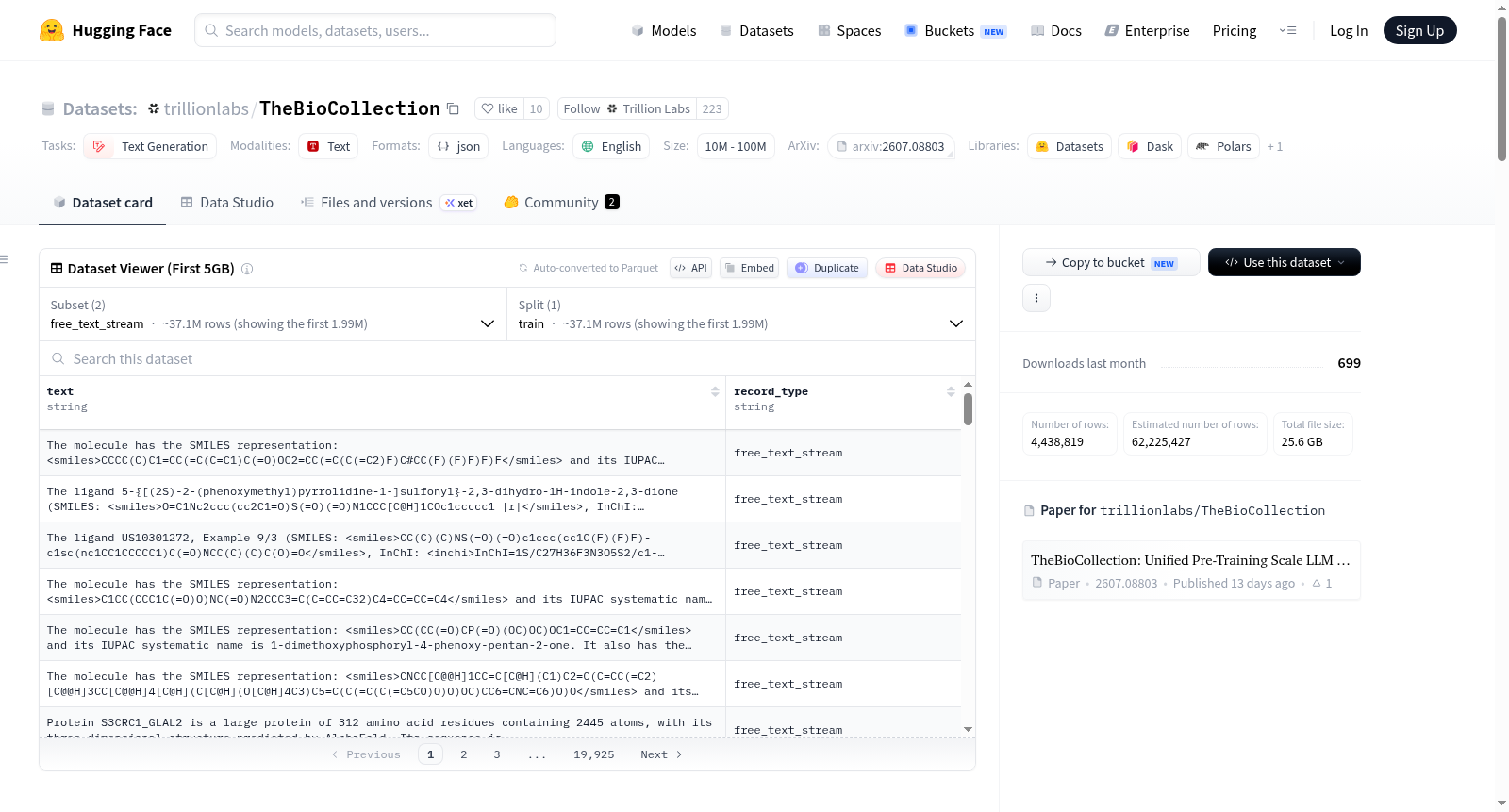Screen dimensions: 1509x812
Task: Expand Use this dataset dropdown
Action: pyautogui.click(x=1284, y=262)
